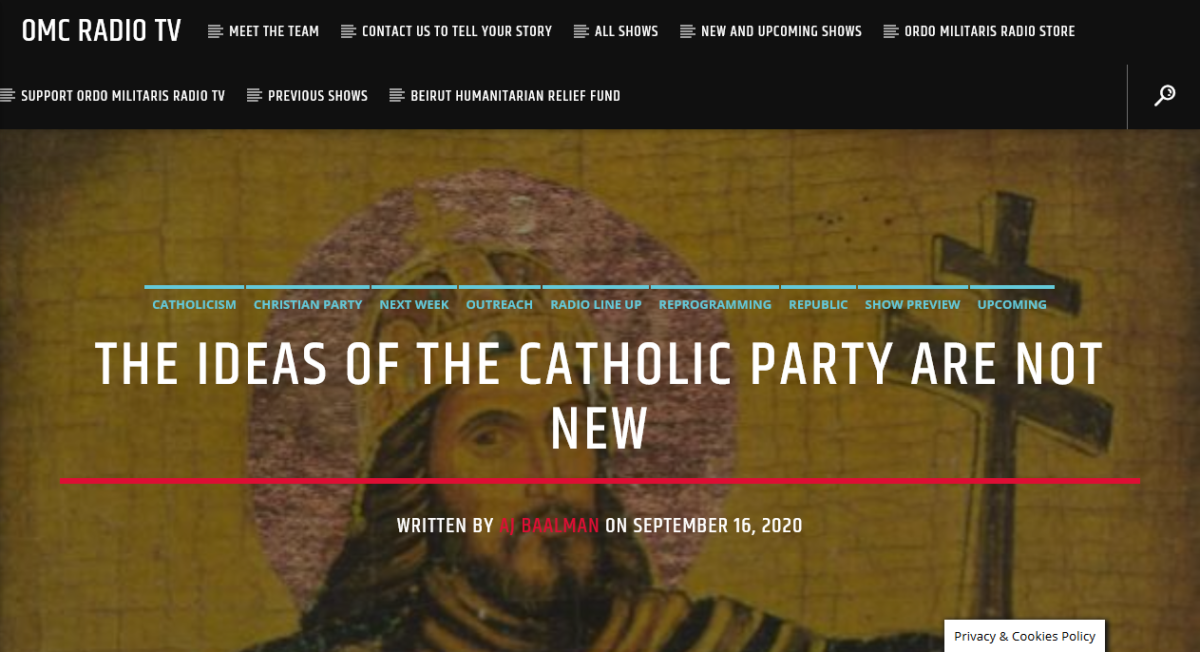Open author AJ Baalman's page
The height and width of the screenshot is (652, 1200).
tap(549, 525)
